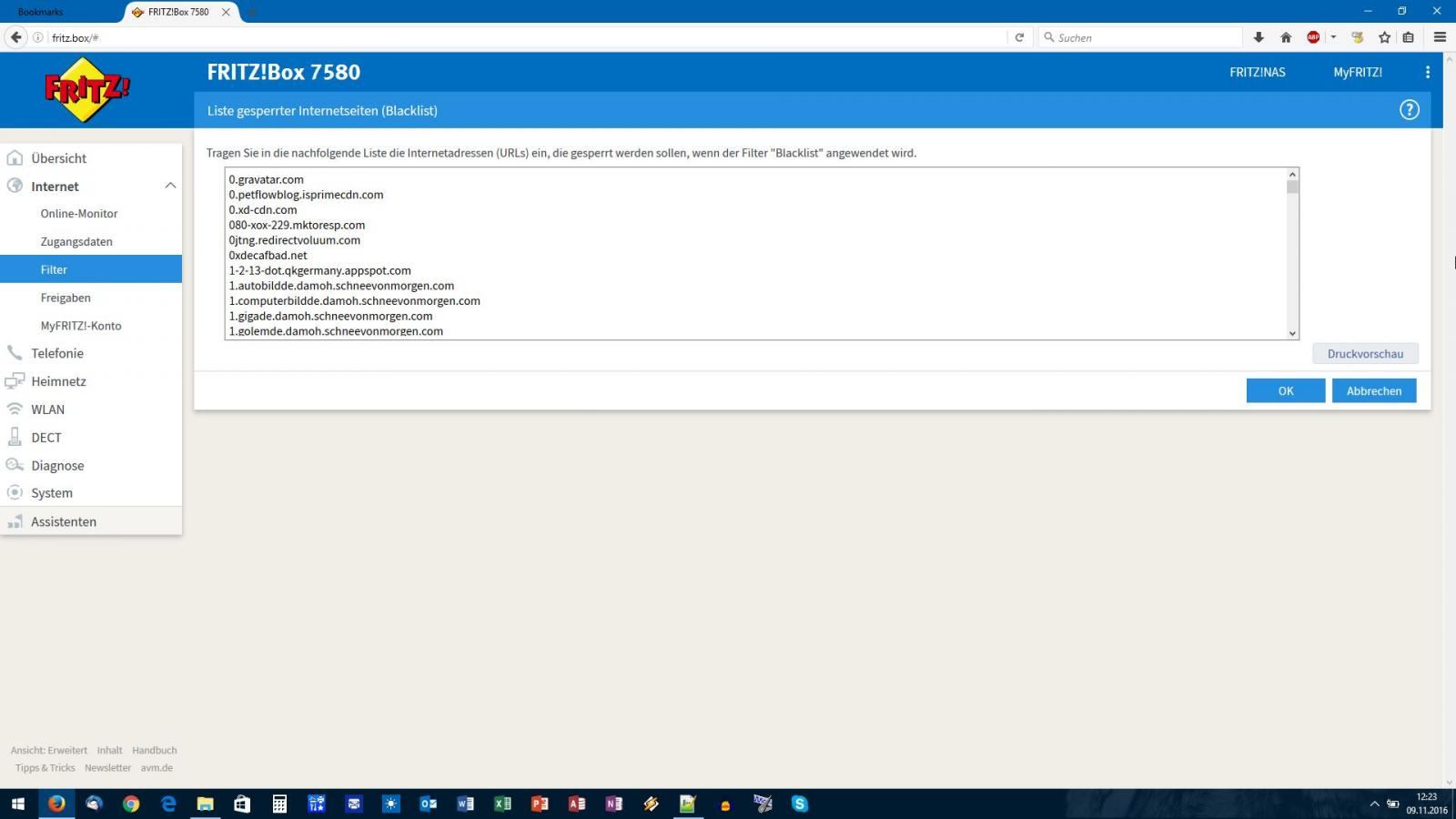The width and height of the screenshot is (1456, 819).
Task: Open Outlook from the taskbar
Action: [x=428, y=804]
